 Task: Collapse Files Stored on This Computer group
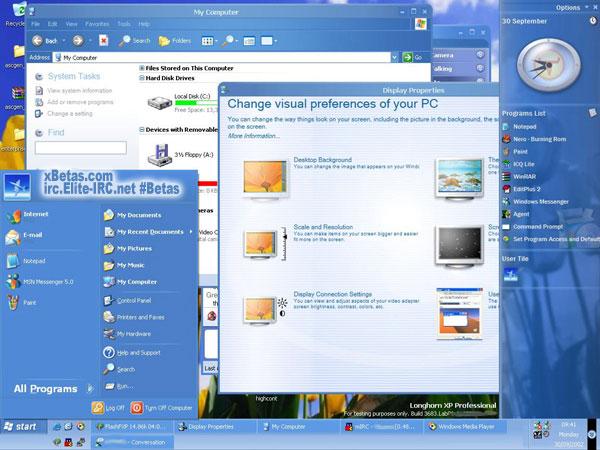[142, 68]
